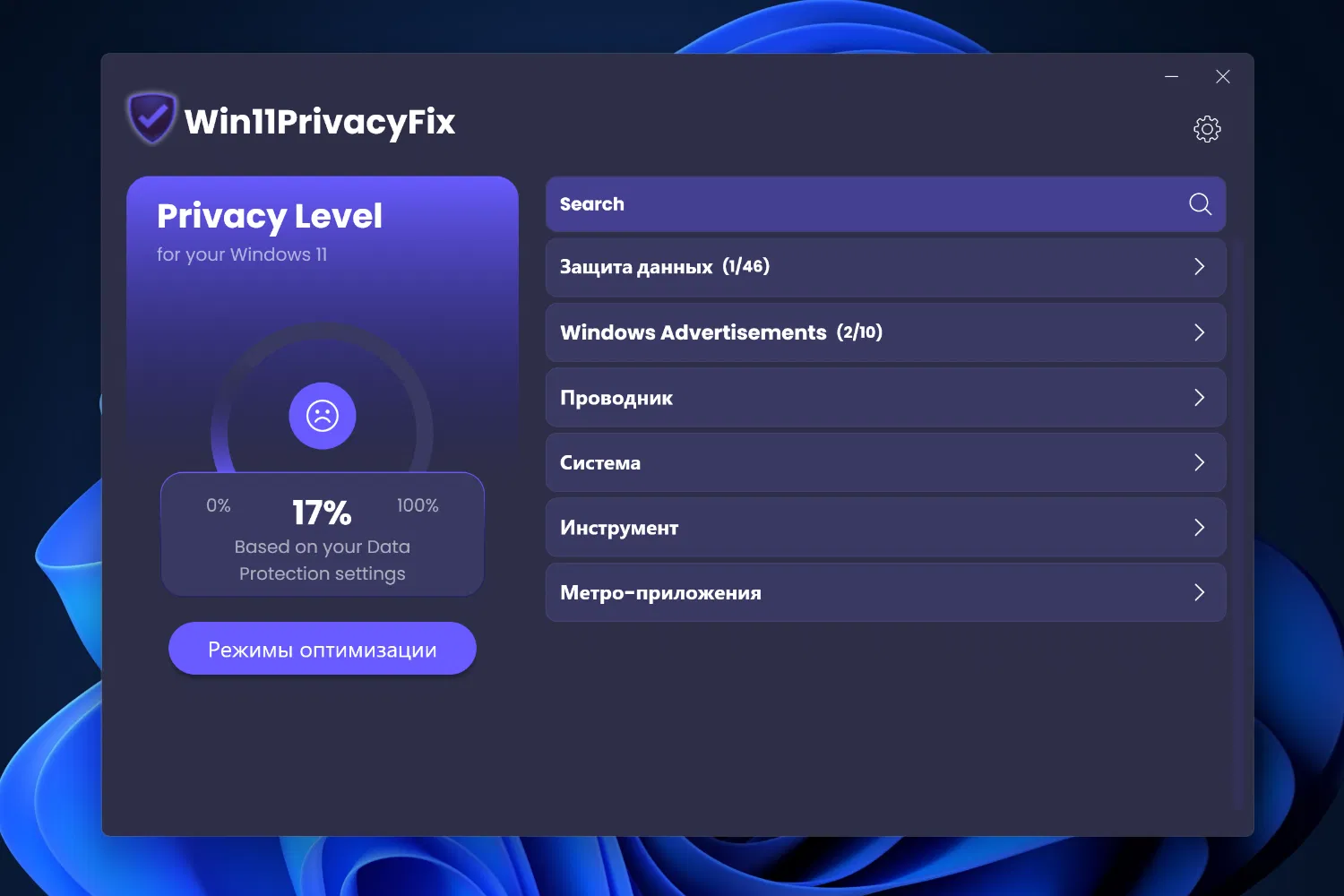This screenshot has height=896, width=1344.
Task: Expand the Система section chevron
Action: point(1199,462)
